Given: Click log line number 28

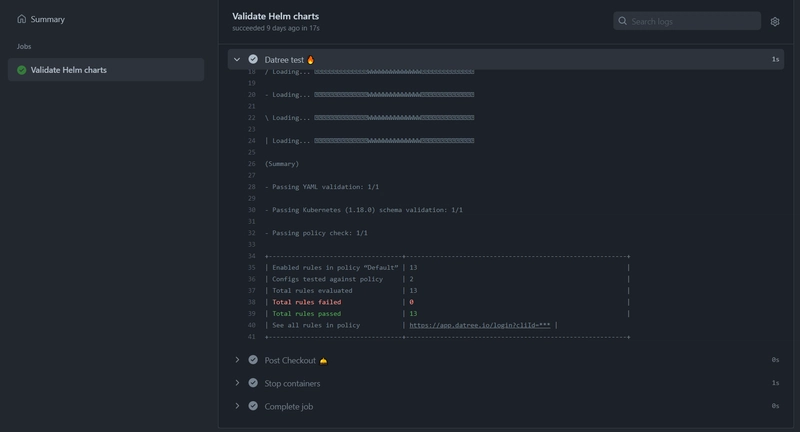Looking at the screenshot, I should point(252,187).
